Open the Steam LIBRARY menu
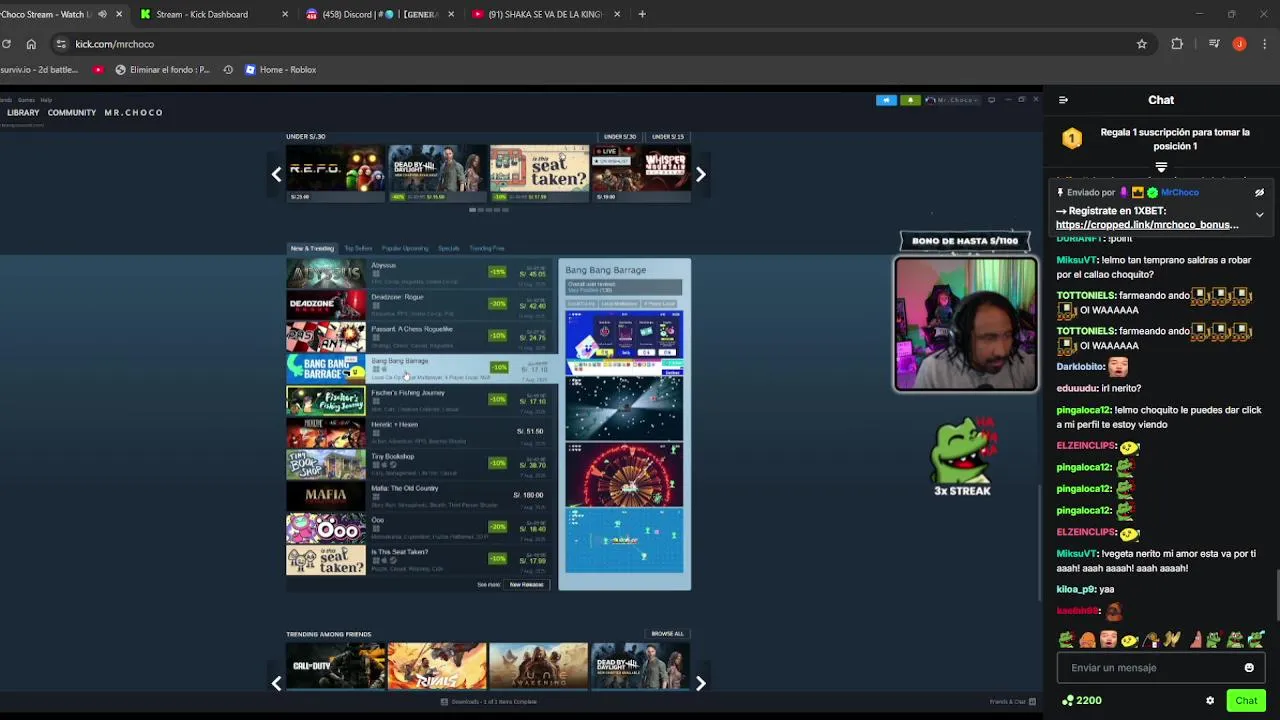The image size is (1280, 720). click(23, 113)
